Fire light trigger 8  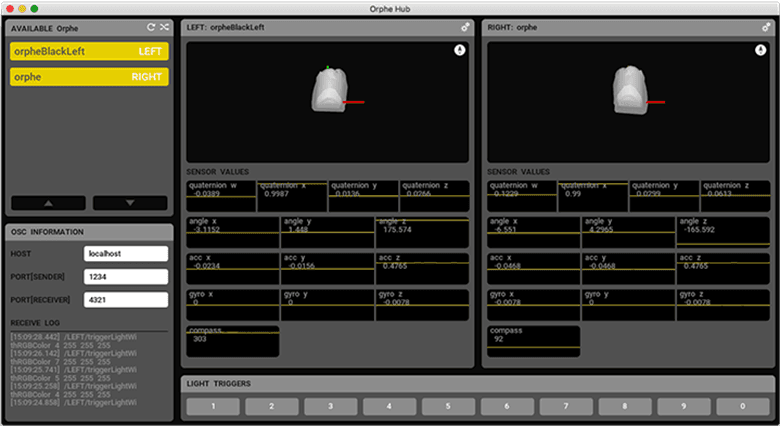[x=625, y=406]
